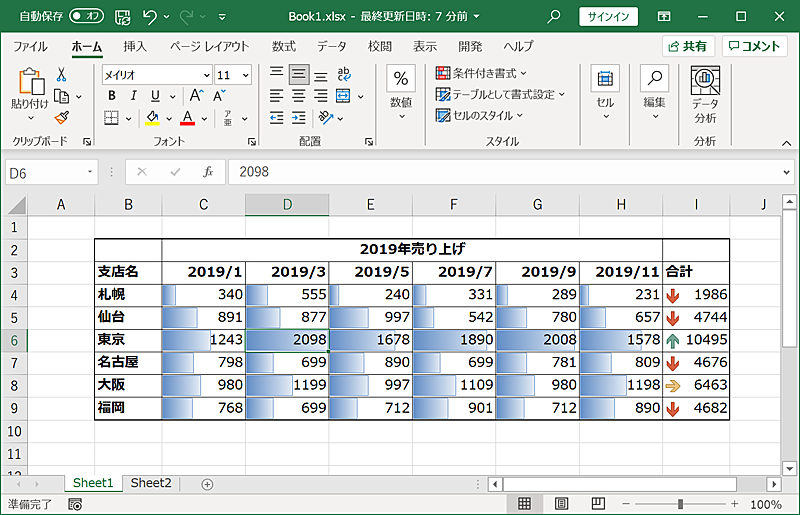Click the Insert Function fx icon
This screenshot has width=800, height=515.
click(208, 172)
